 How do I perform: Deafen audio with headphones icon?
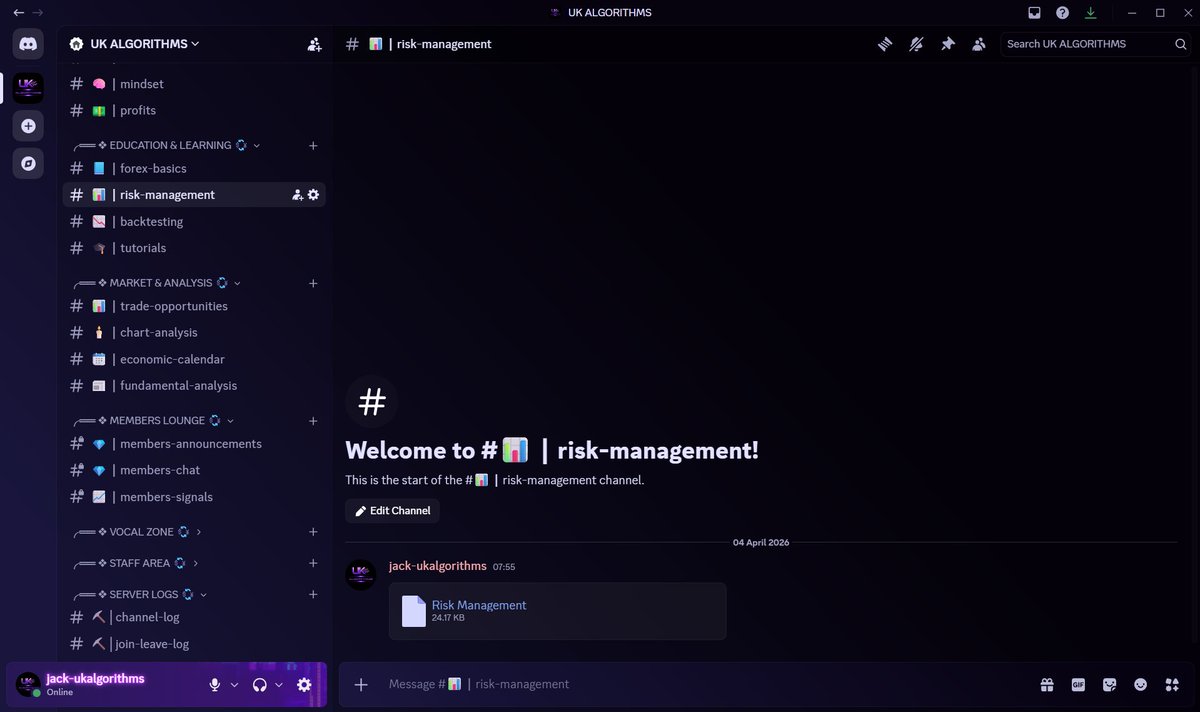(259, 685)
